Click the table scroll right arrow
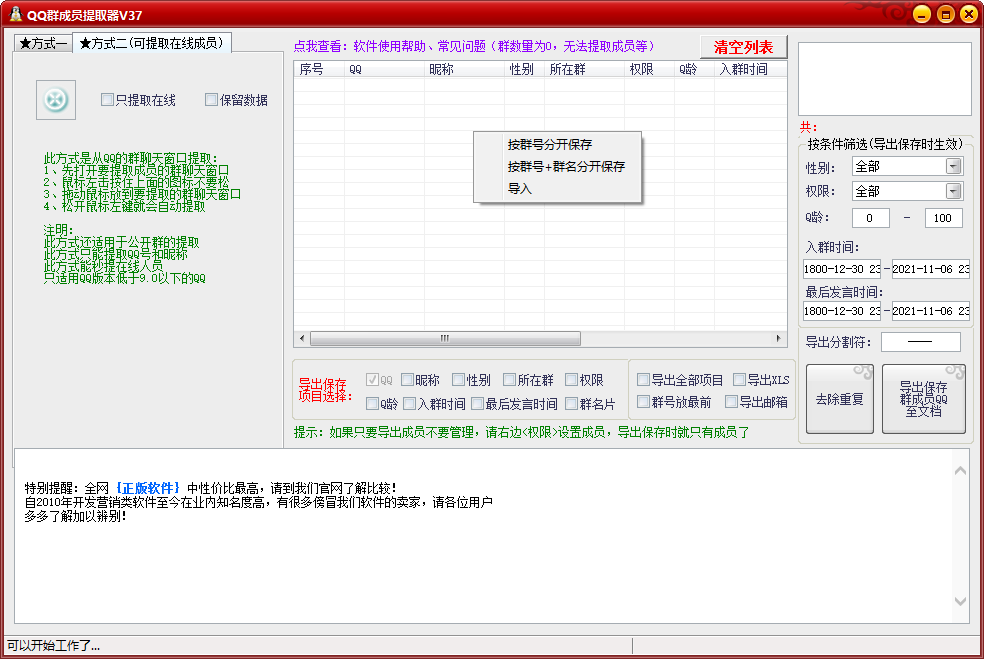 [779, 338]
